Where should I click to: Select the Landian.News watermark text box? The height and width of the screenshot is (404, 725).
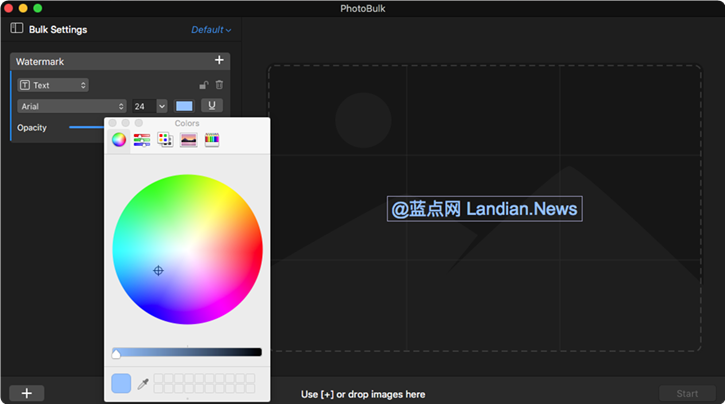pyautogui.click(x=485, y=208)
